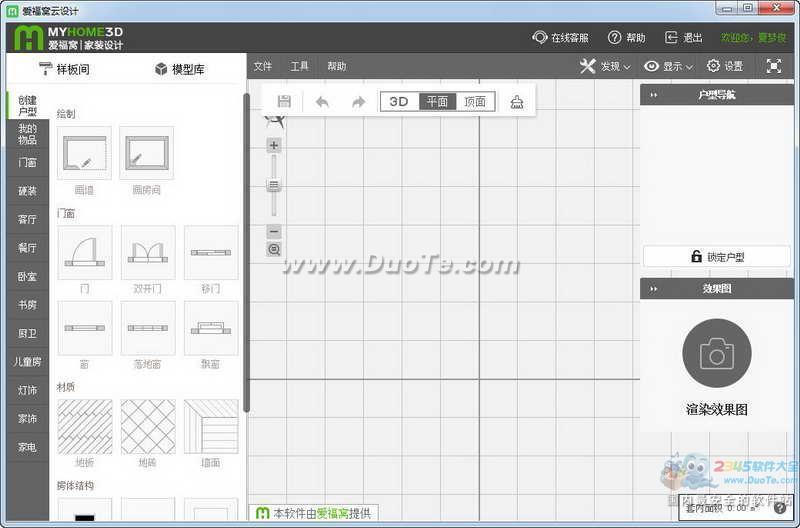Viewport: 800px width, 528px height.
Task: Open 在线客服 online support
Action: pos(560,38)
